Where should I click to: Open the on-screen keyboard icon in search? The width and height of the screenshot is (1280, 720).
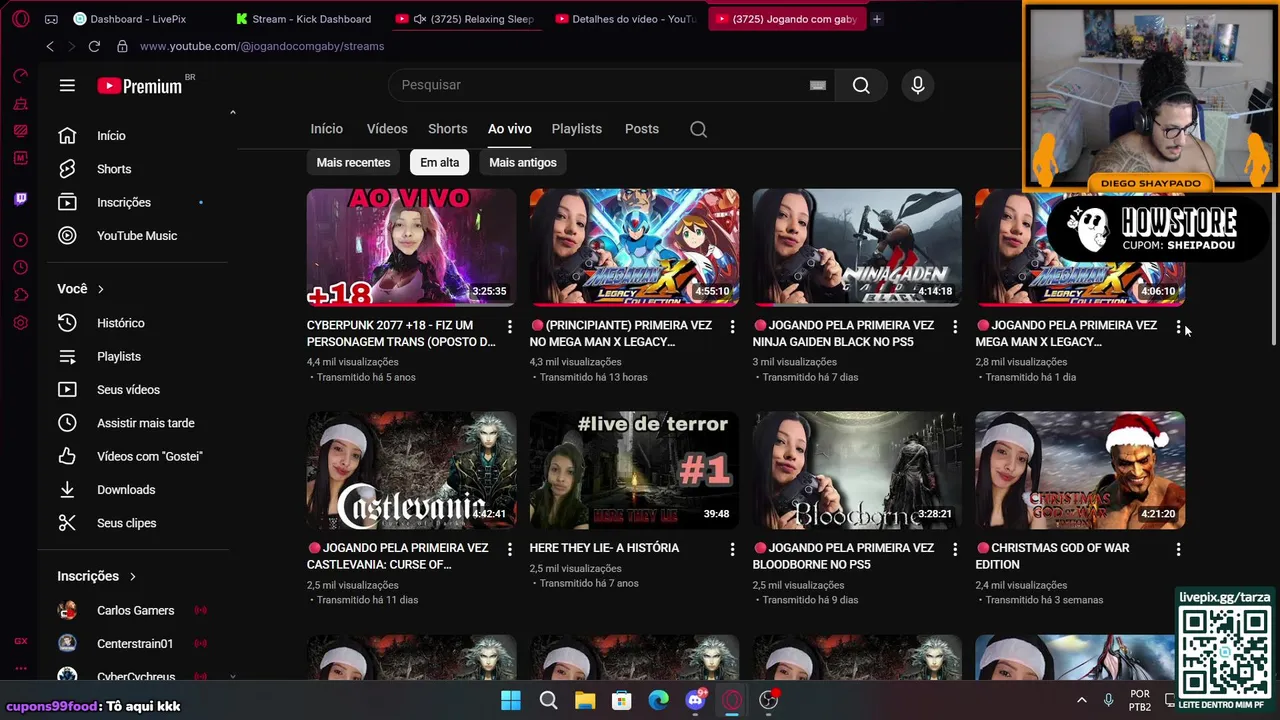[x=818, y=85]
